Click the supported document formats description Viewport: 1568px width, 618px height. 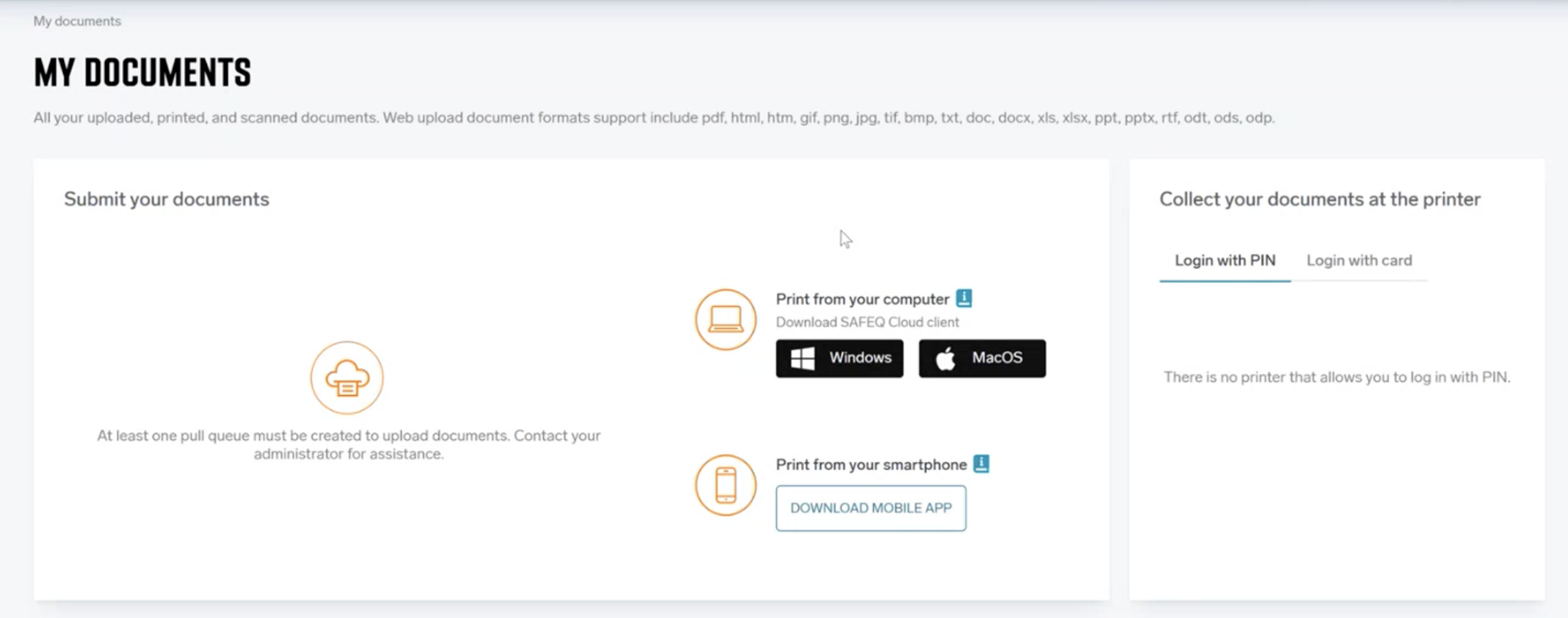(654, 118)
